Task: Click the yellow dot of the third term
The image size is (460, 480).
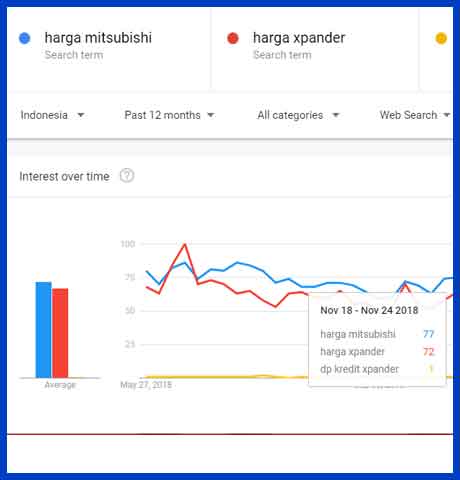Action: [441, 38]
